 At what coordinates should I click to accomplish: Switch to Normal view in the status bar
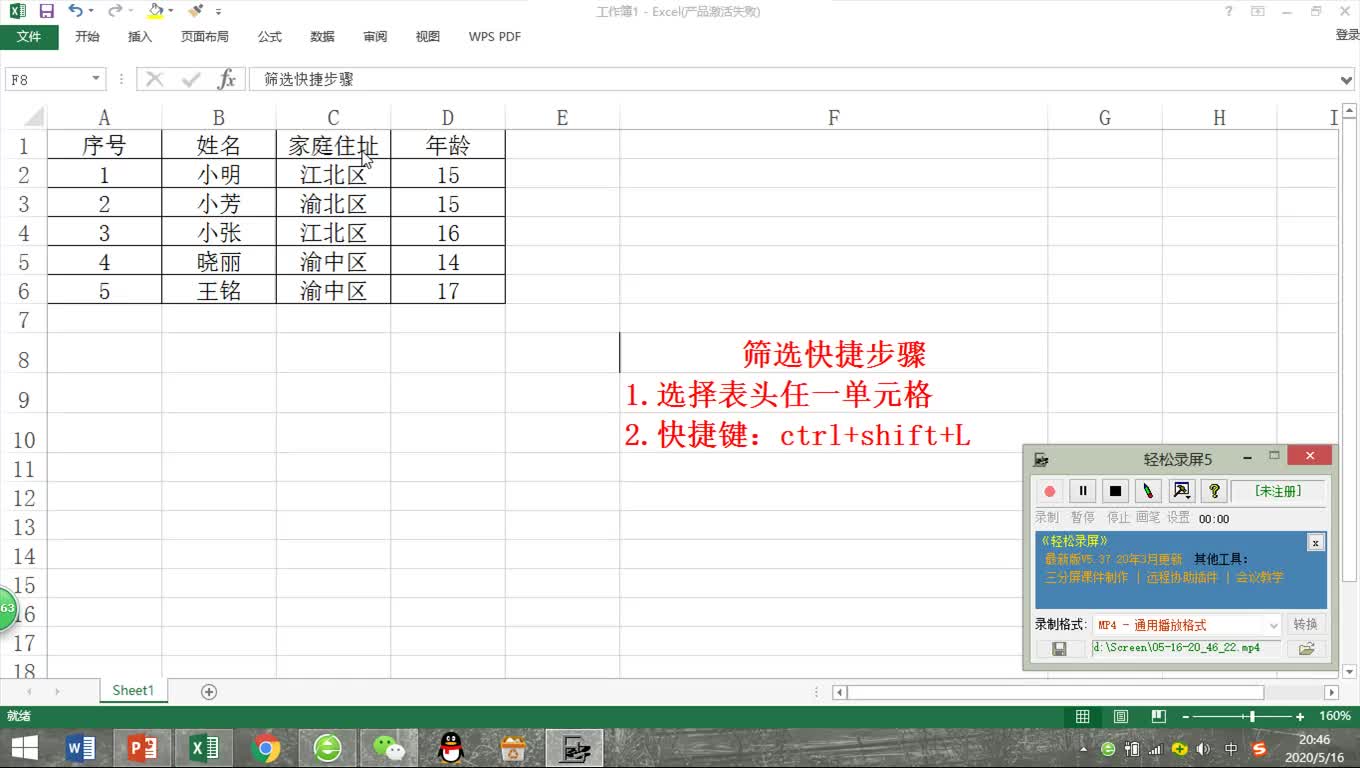1082,716
